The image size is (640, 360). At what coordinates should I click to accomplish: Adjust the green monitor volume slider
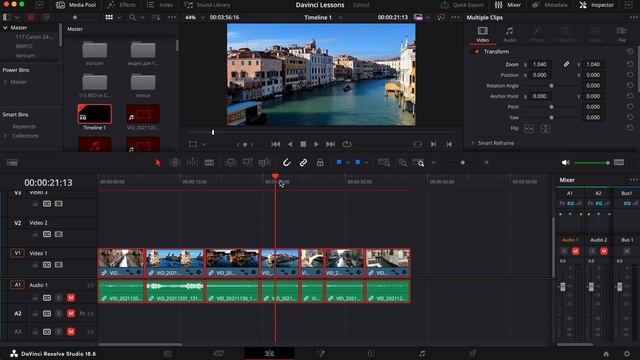pos(592,162)
